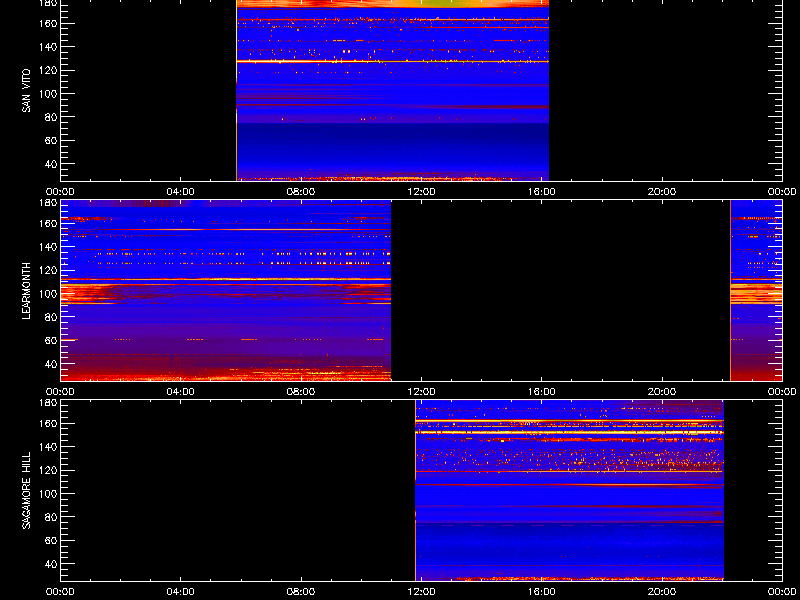
Task: Click the 160 frequency label on San Vito axis
Action: 49,23
